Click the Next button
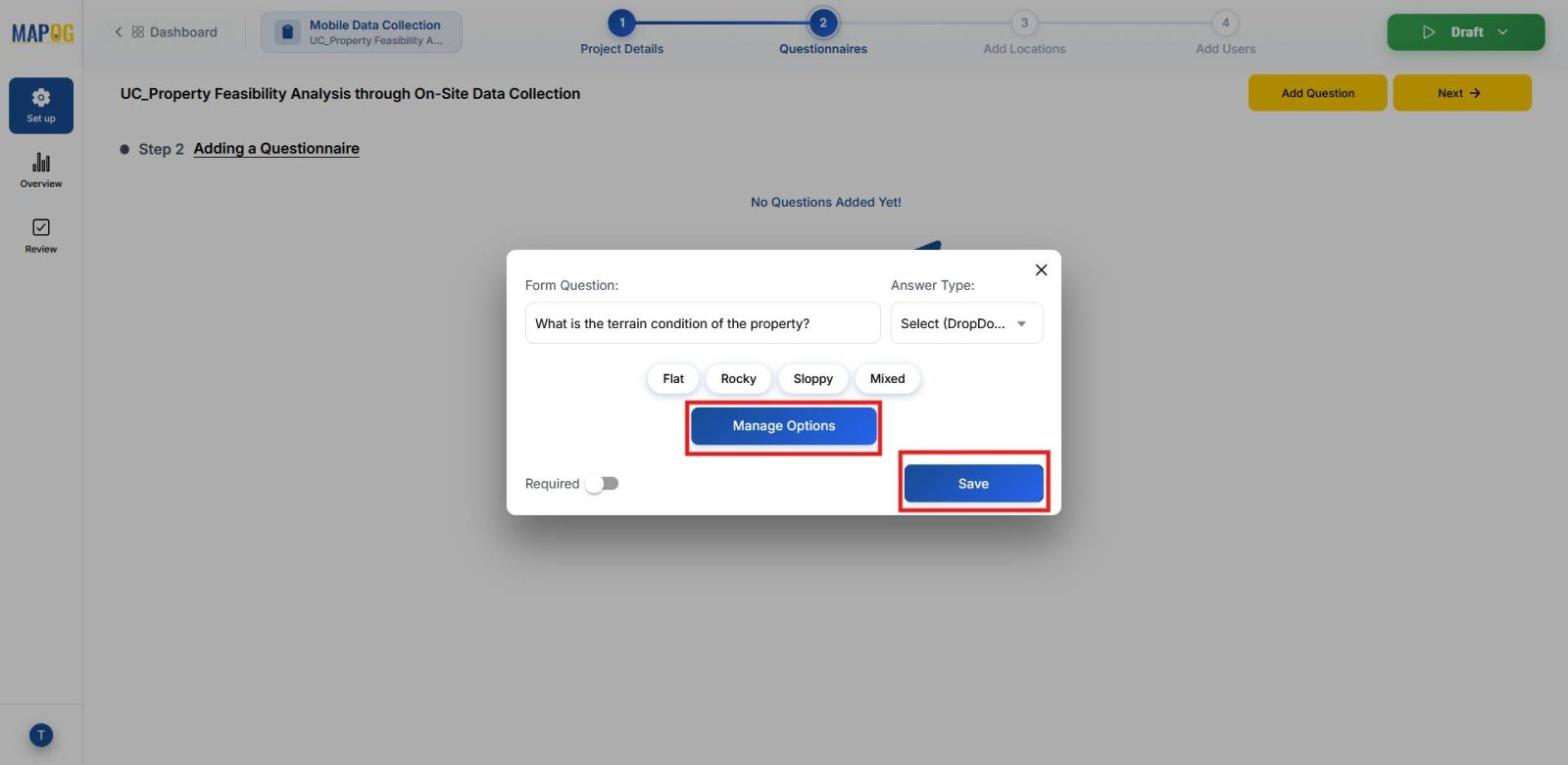Screen dimensions: 1568x765 pyautogui.click(x=1461, y=93)
